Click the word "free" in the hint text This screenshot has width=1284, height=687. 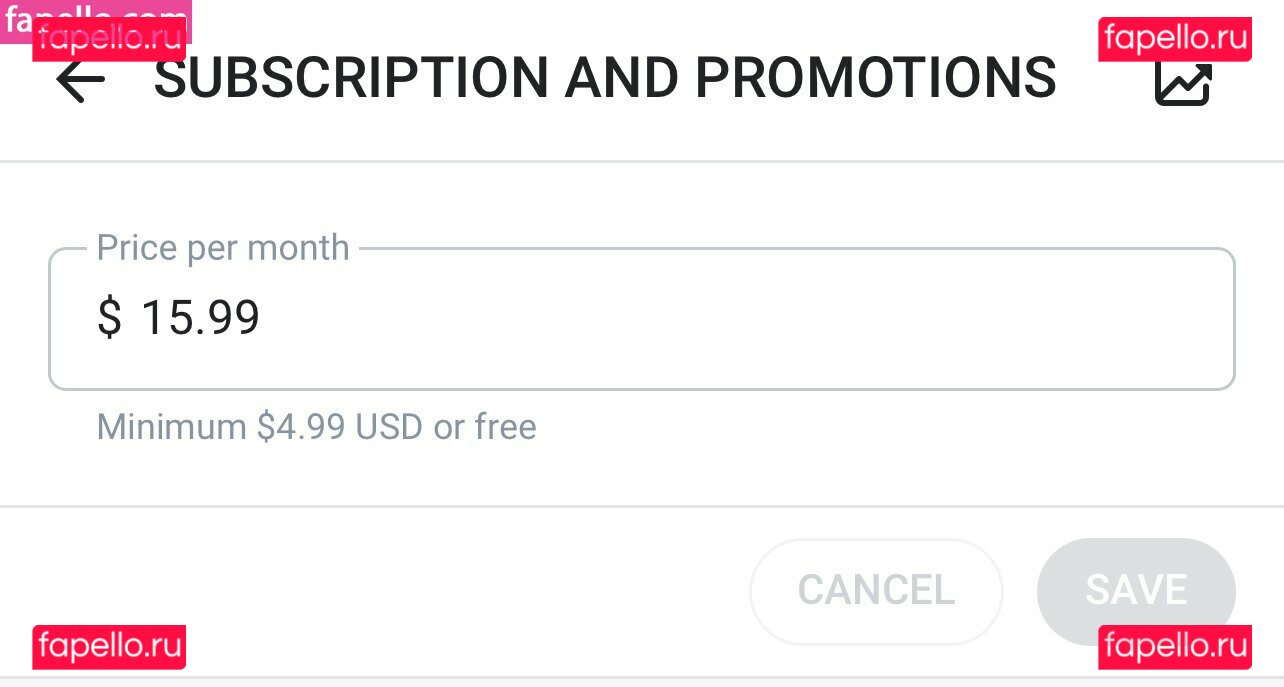[x=506, y=427]
